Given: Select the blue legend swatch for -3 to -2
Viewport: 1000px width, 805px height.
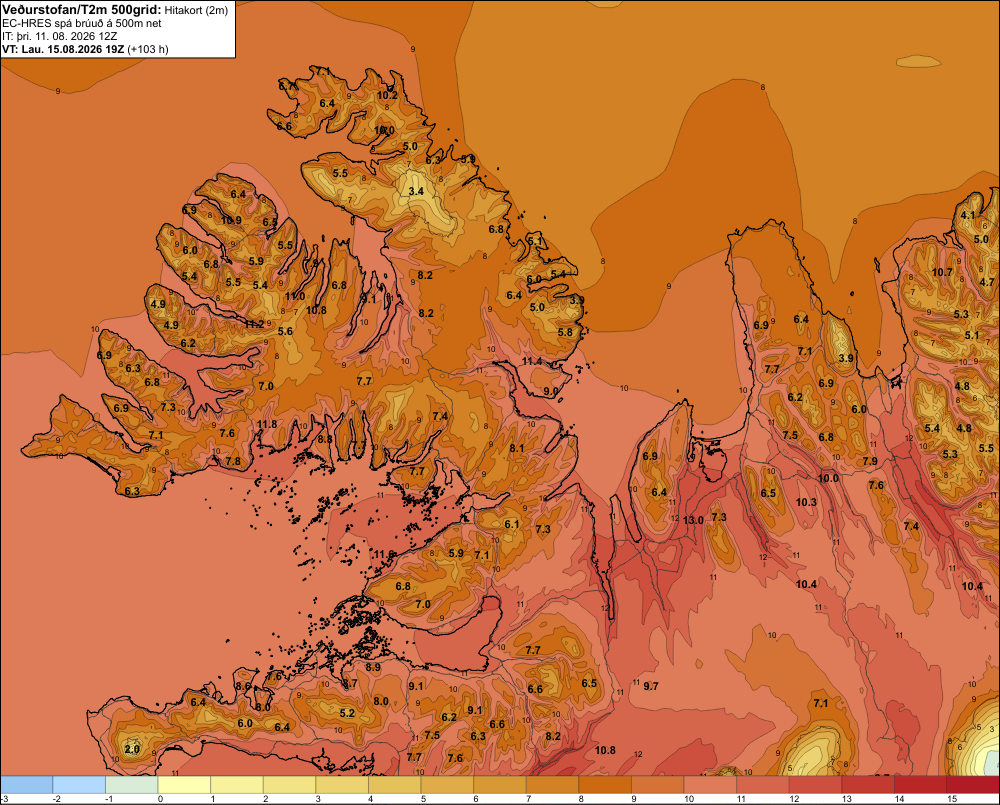Looking at the screenshot, I should 26,785.
